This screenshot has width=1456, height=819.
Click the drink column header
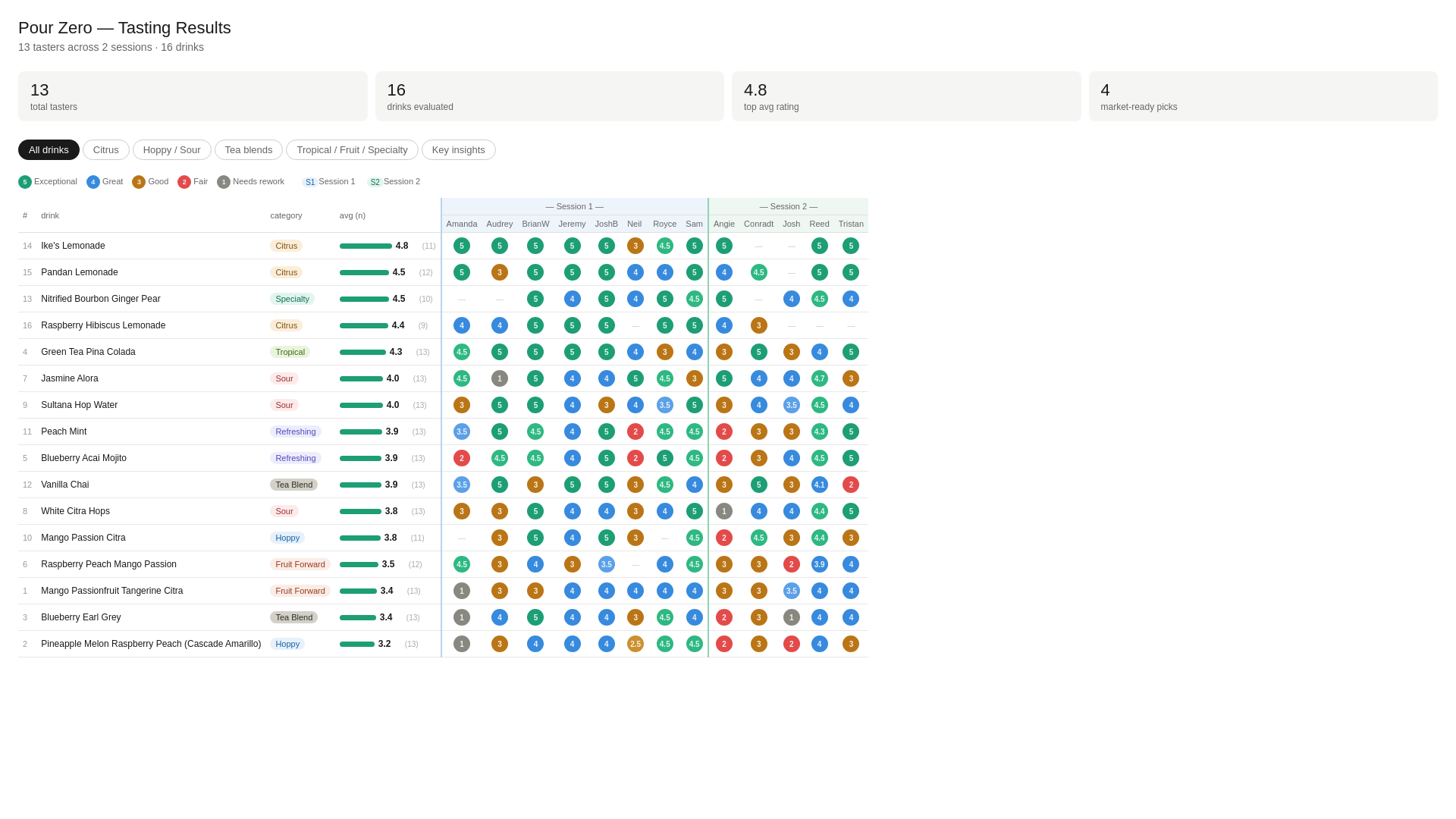50,215
